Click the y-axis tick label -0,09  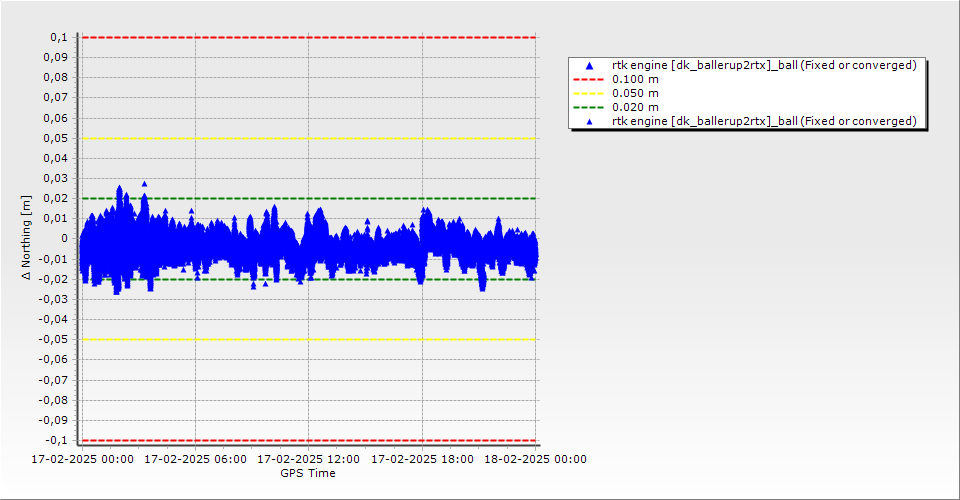pyautogui.click(x=54, y=420)
